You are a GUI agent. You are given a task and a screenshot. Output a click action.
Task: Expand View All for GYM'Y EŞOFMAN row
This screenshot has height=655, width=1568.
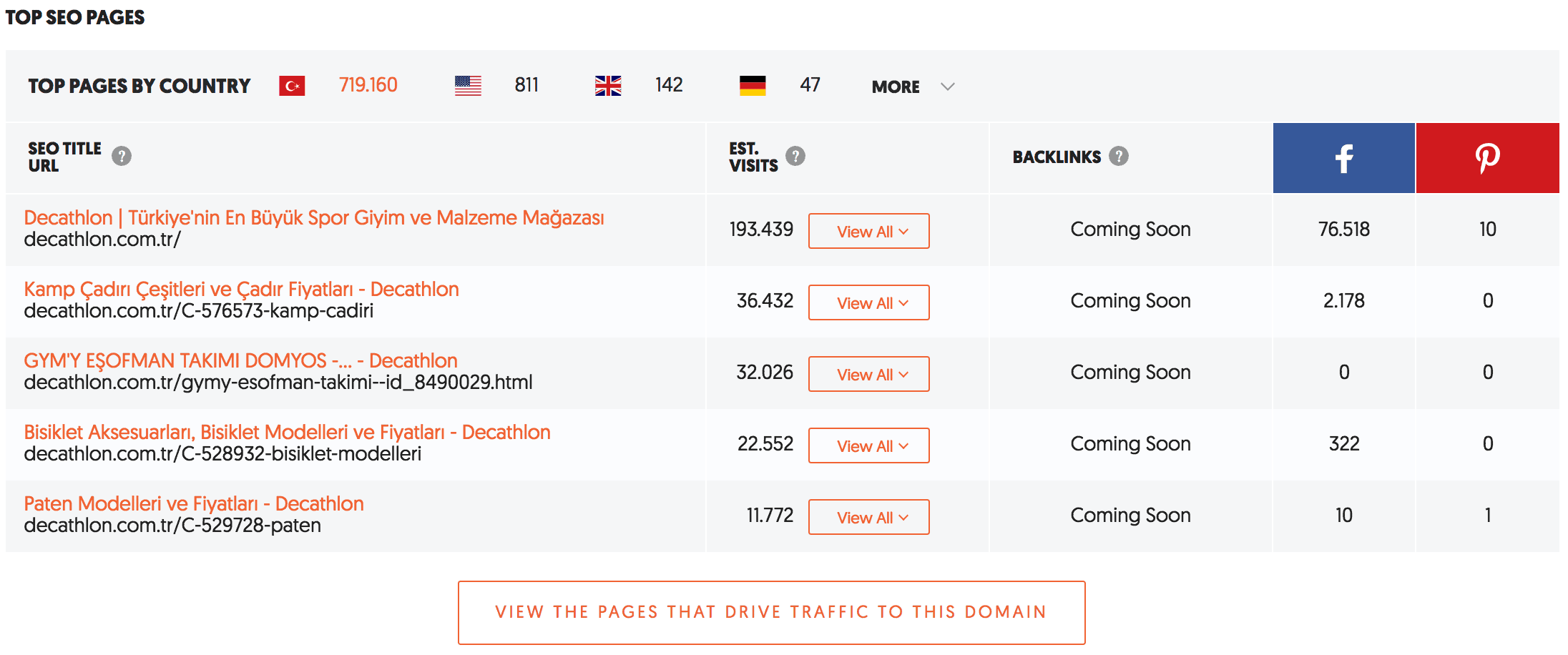click(869, 374)
